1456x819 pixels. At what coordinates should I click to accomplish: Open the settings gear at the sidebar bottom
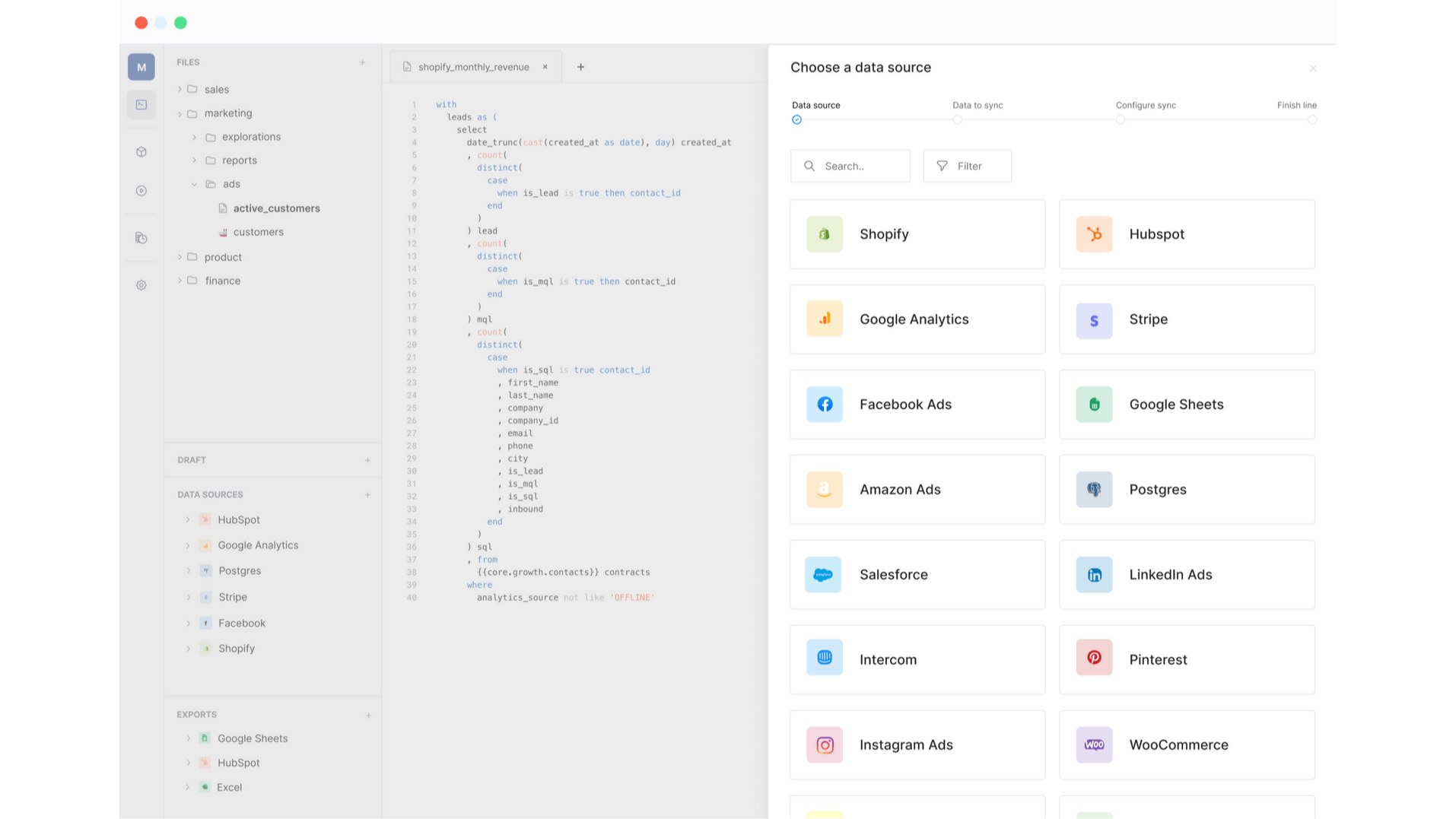click(x=141, y=285)
